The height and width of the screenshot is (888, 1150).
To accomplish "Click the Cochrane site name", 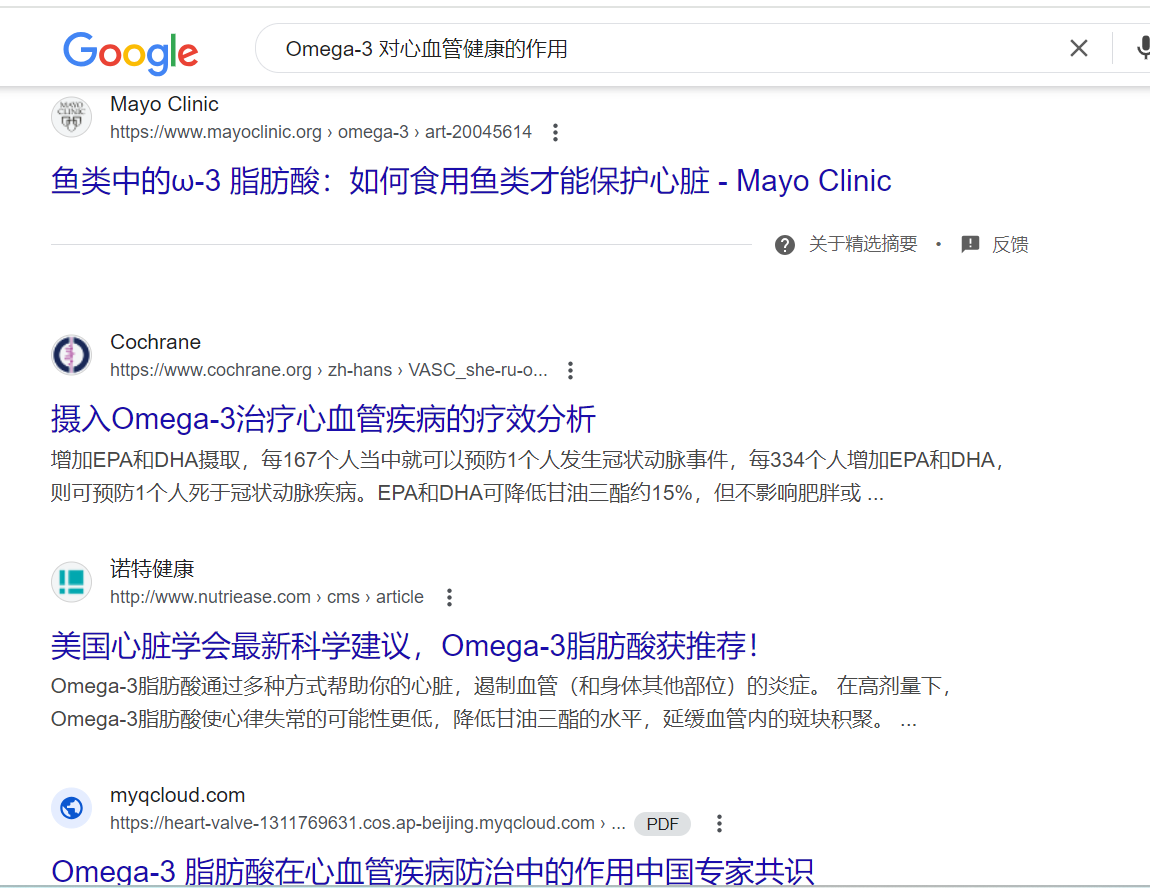I will pos(155,342).
